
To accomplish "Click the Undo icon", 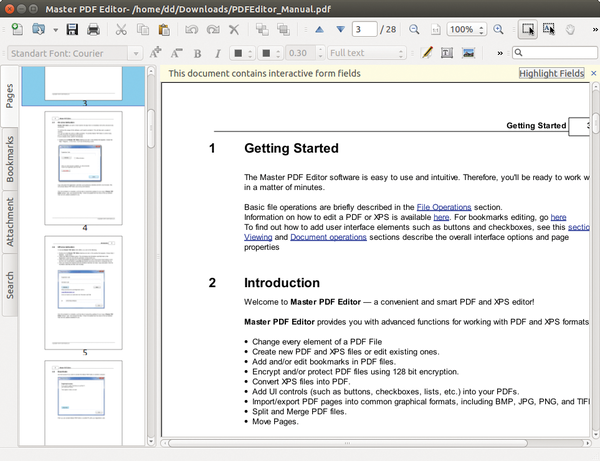I will coord(191,29).
